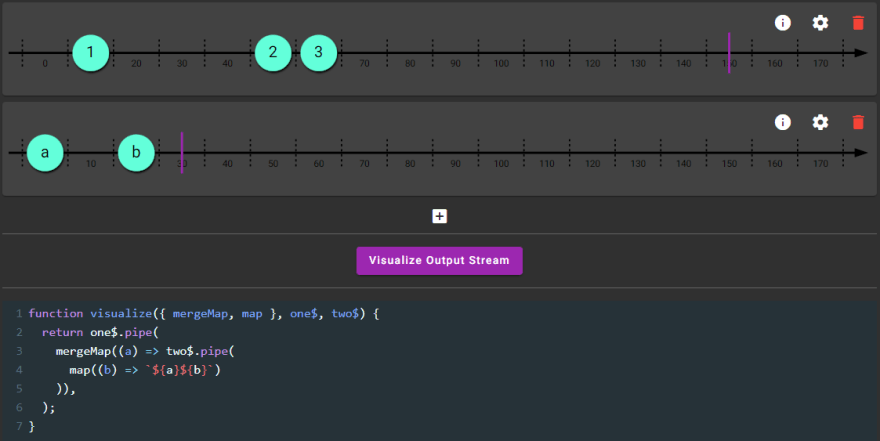Click code line 1 function visualize
Screen dimensions: 880x441
point(204,314)
